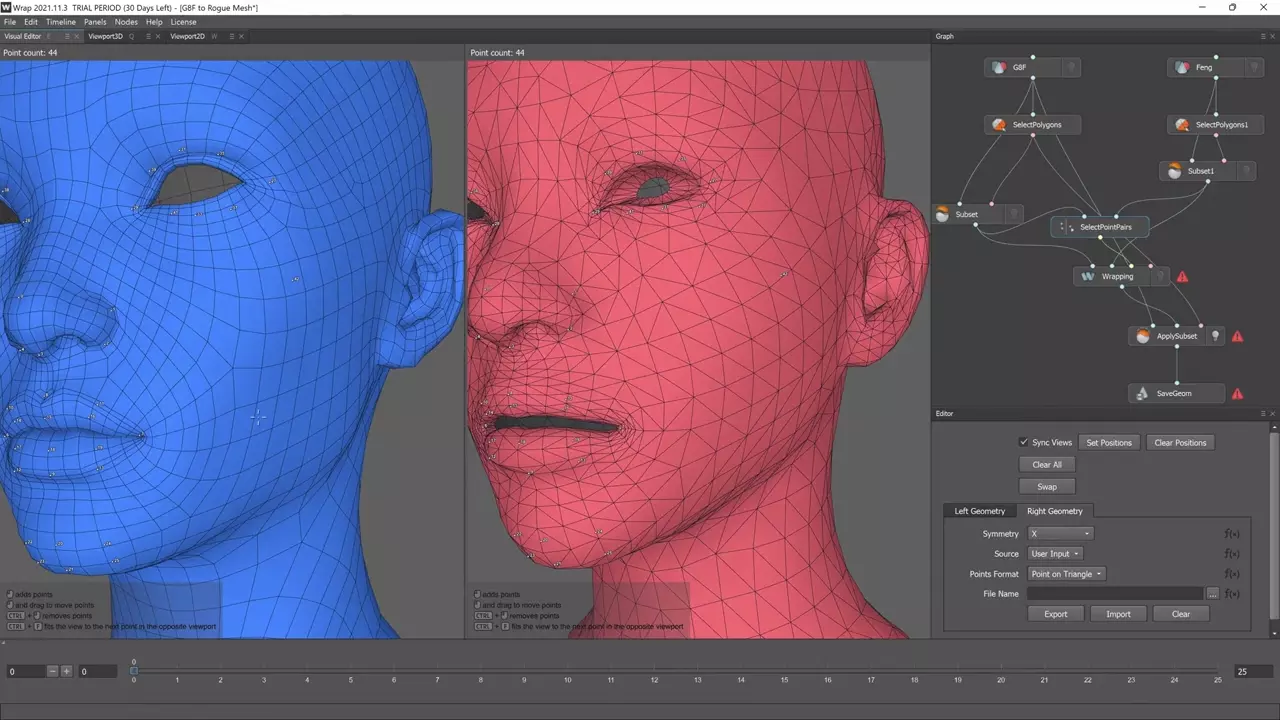Click the SelectPolygons1 node icon

pyautogui.click(x=1182, y=125)
